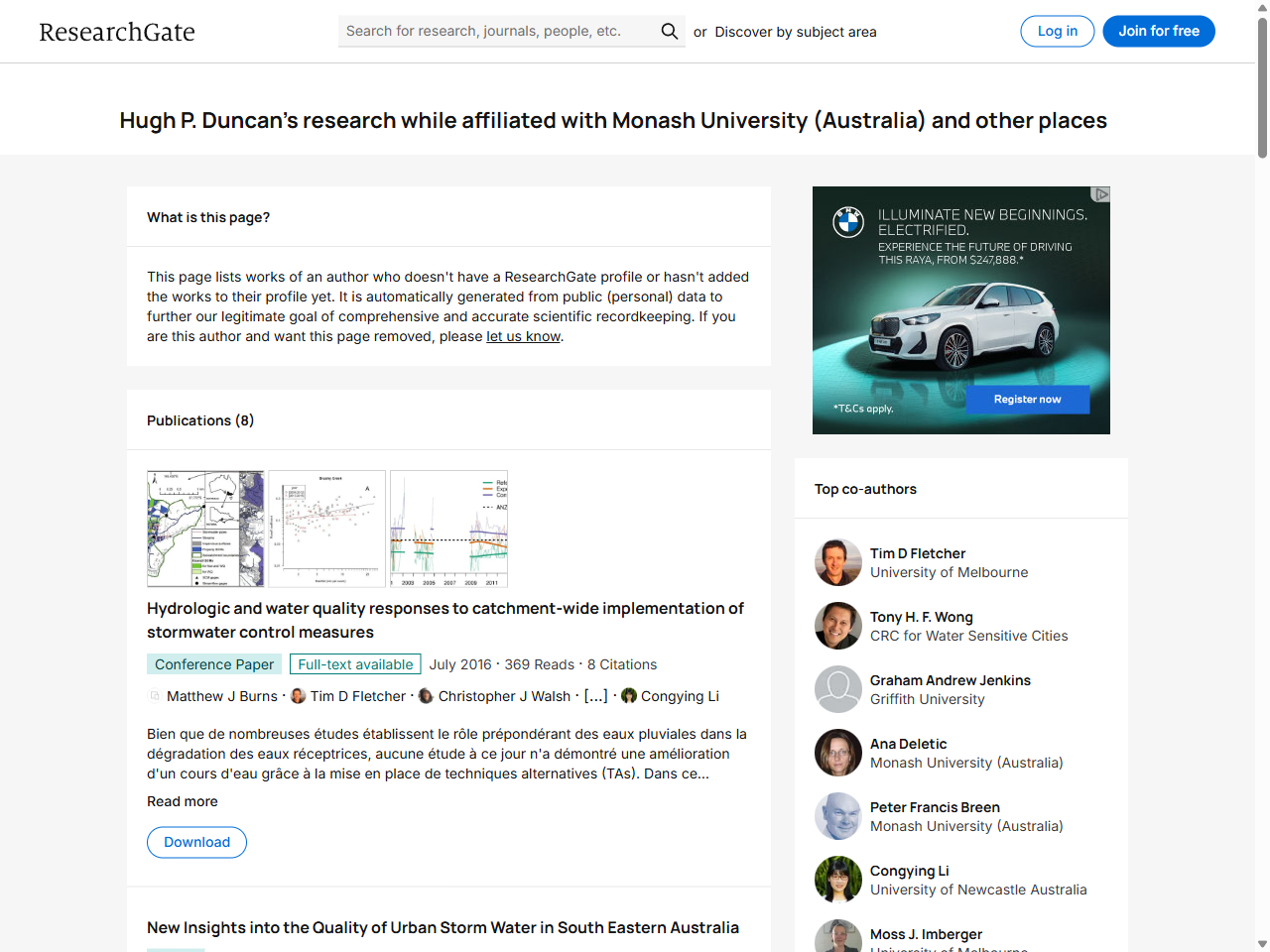The height and width of the screenshot is (952, 1270).
Task: Click the Log in button
Action: [x=1057, y=31]
